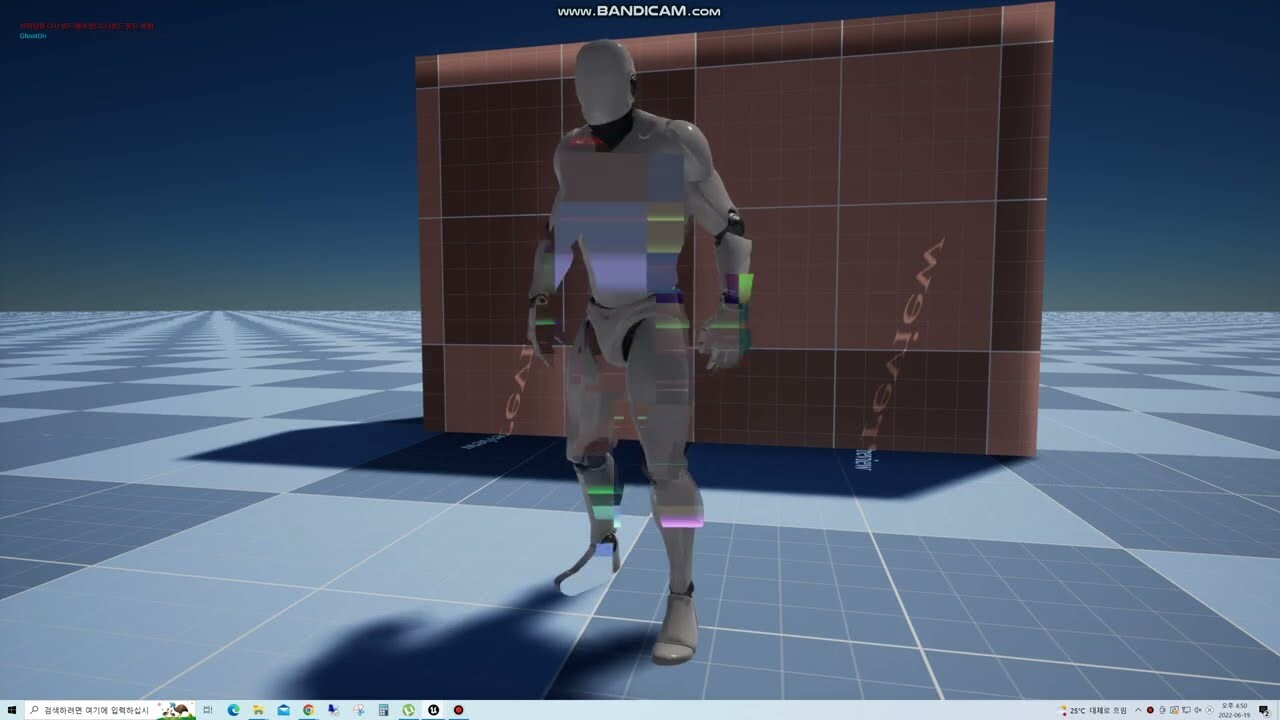Click the www.BANDICAM.com banner link
Viewport: 1280px width, 720px height.
coord(639,9)
